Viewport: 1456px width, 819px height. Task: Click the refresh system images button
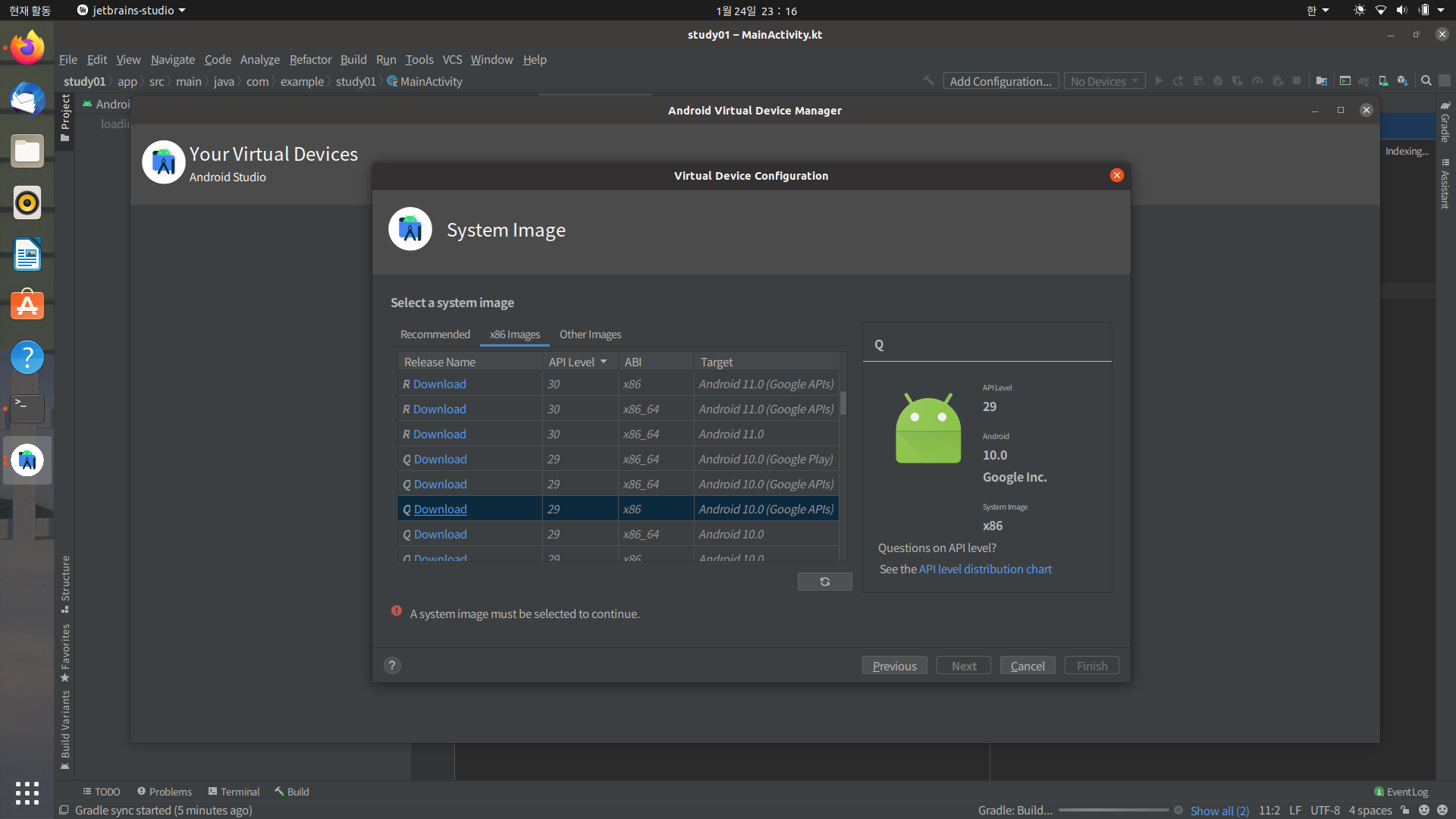(x=824, y=582)
